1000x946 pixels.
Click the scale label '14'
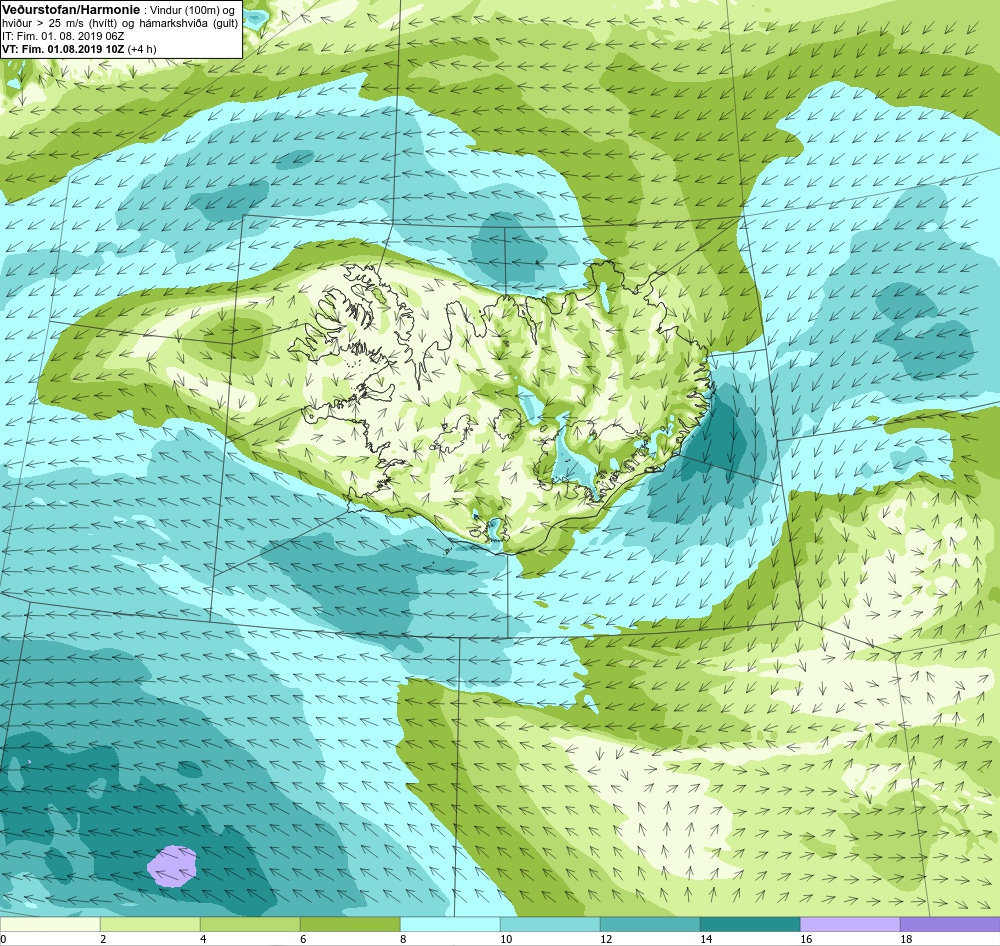coord(706,939)
